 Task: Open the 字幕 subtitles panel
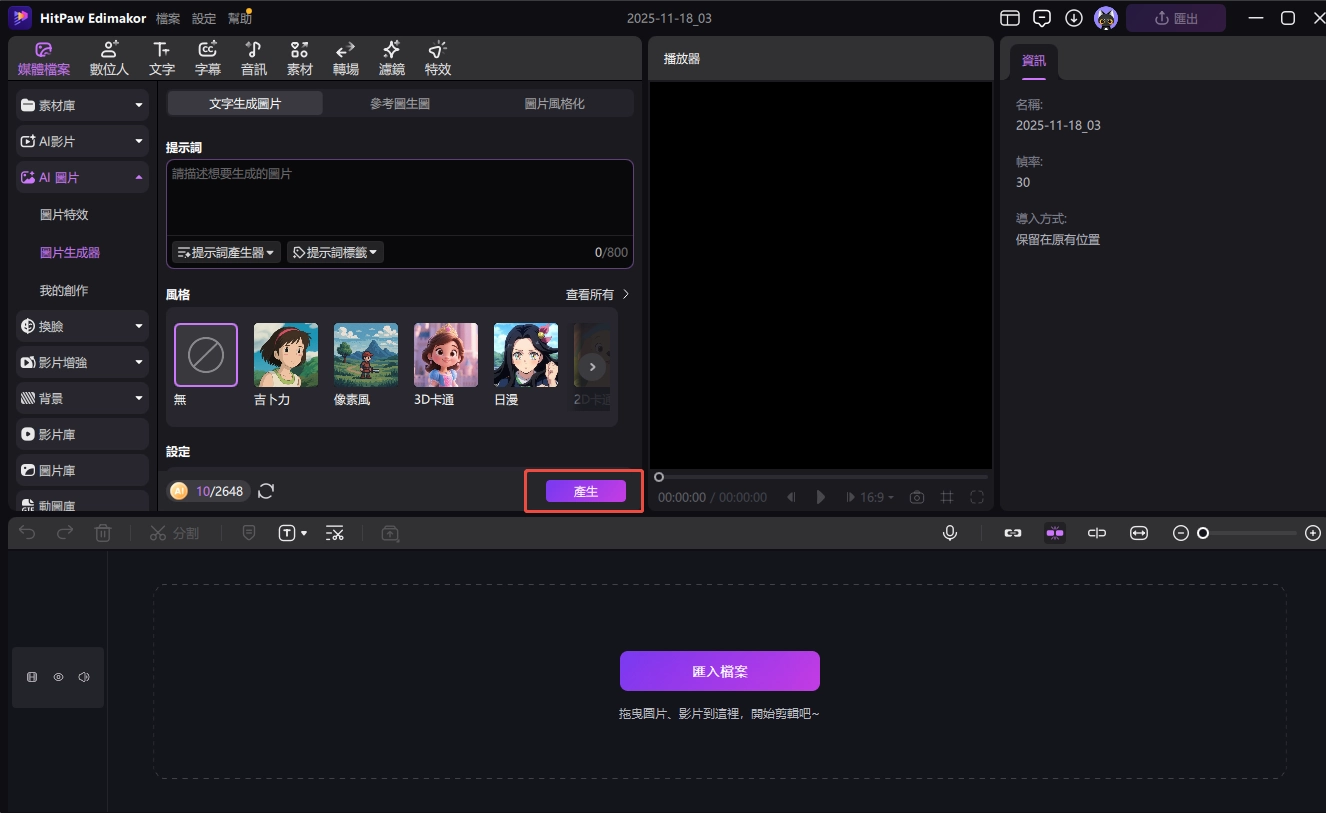(x=207, y=57)
